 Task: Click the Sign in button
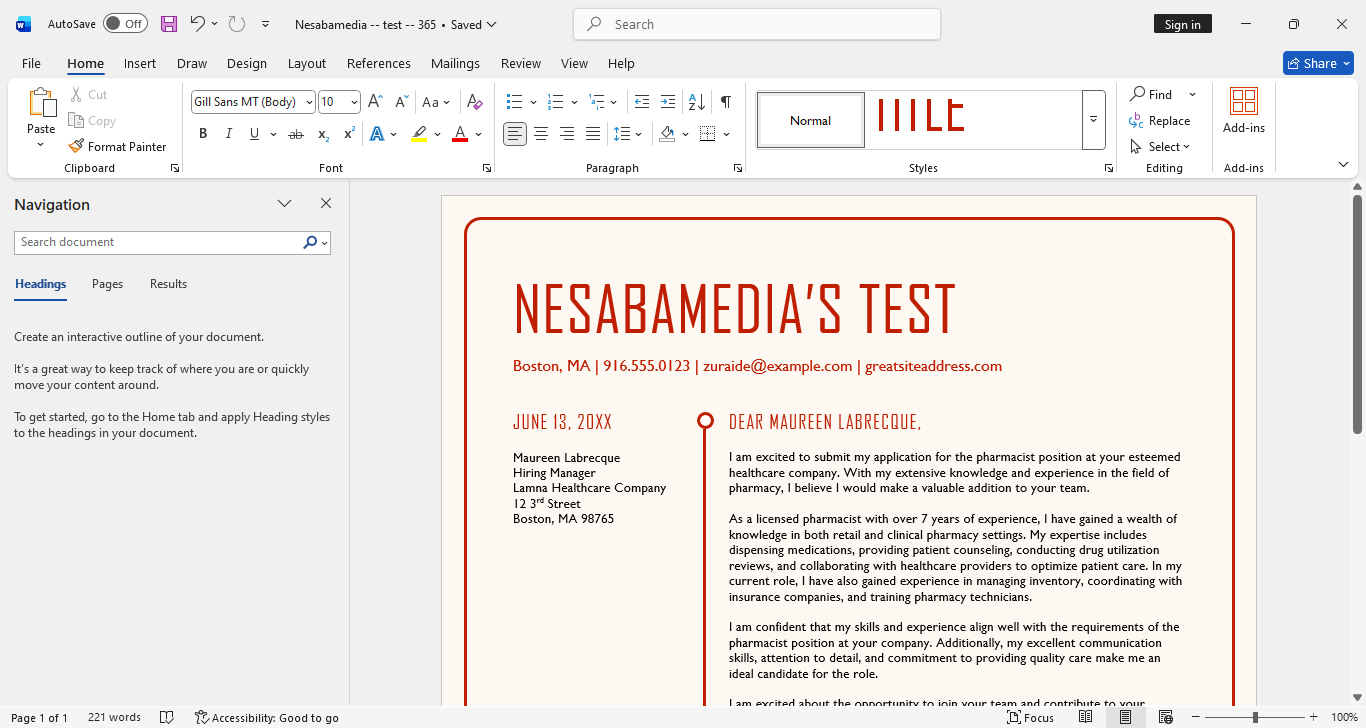[x=1182, y=24]
